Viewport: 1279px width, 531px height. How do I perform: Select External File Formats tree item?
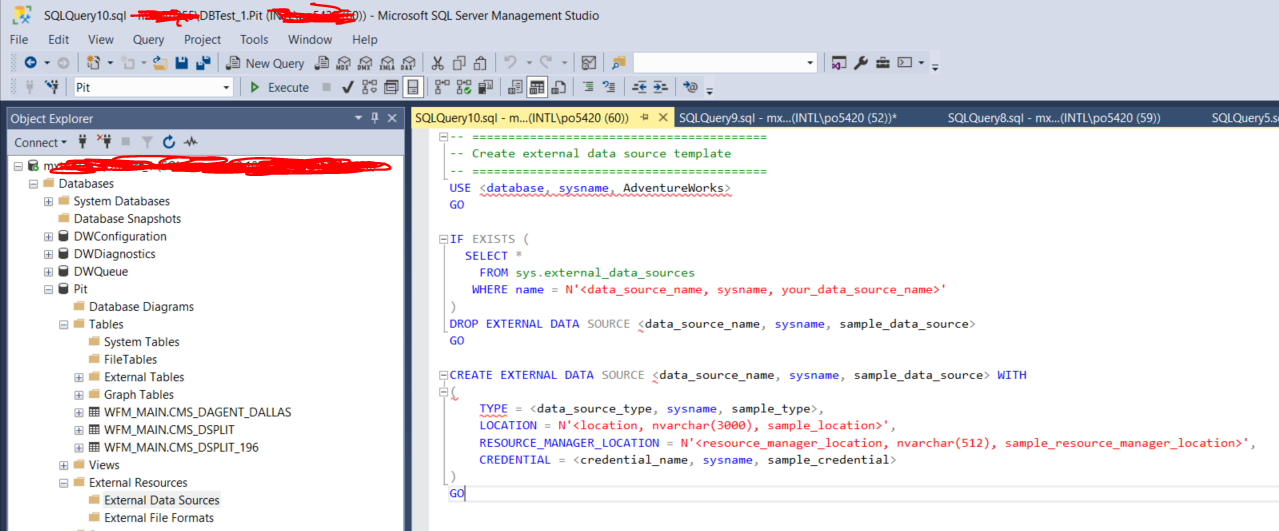[x=158, y=518]
